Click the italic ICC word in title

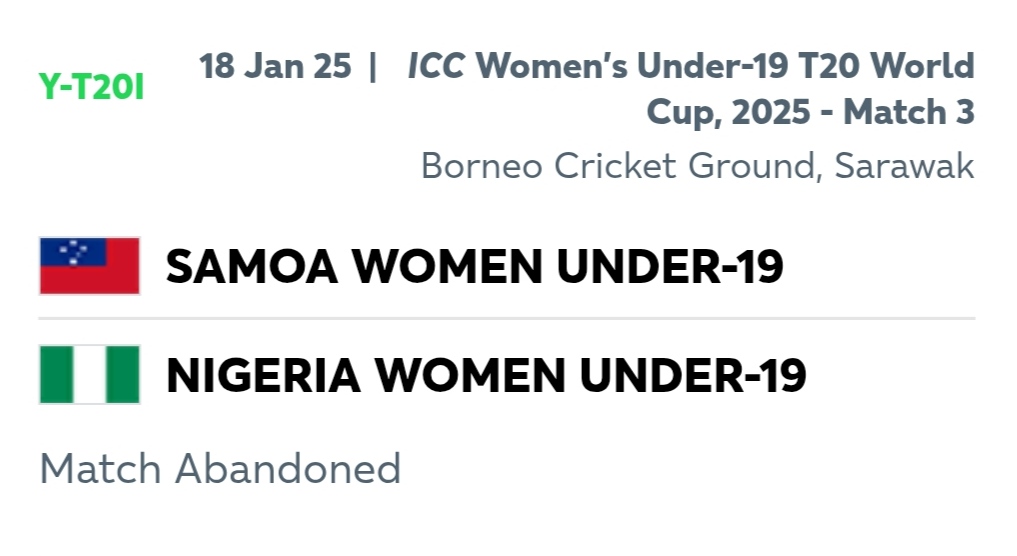(x=436, y=66)
